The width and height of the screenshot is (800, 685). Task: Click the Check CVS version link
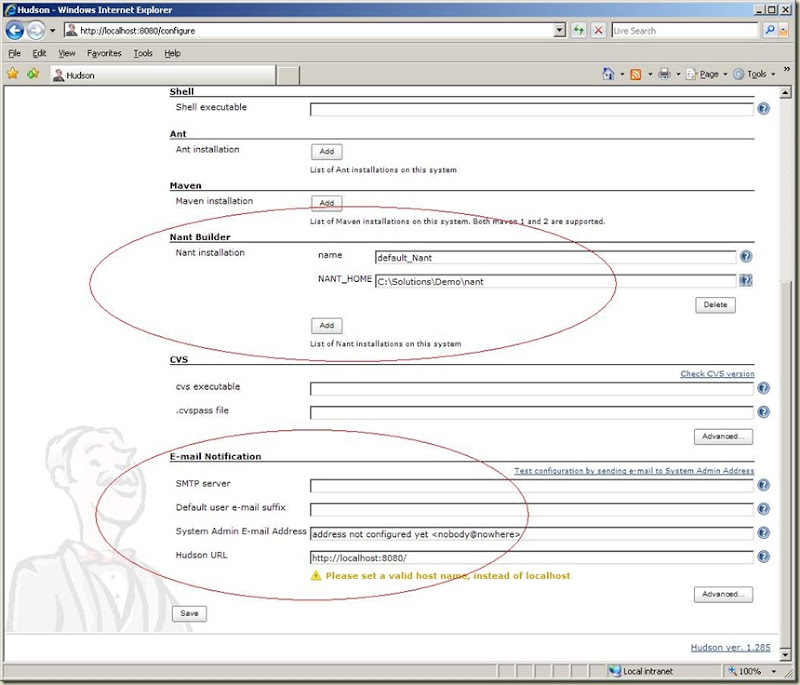pyautogui.click(x=717, y=374)
